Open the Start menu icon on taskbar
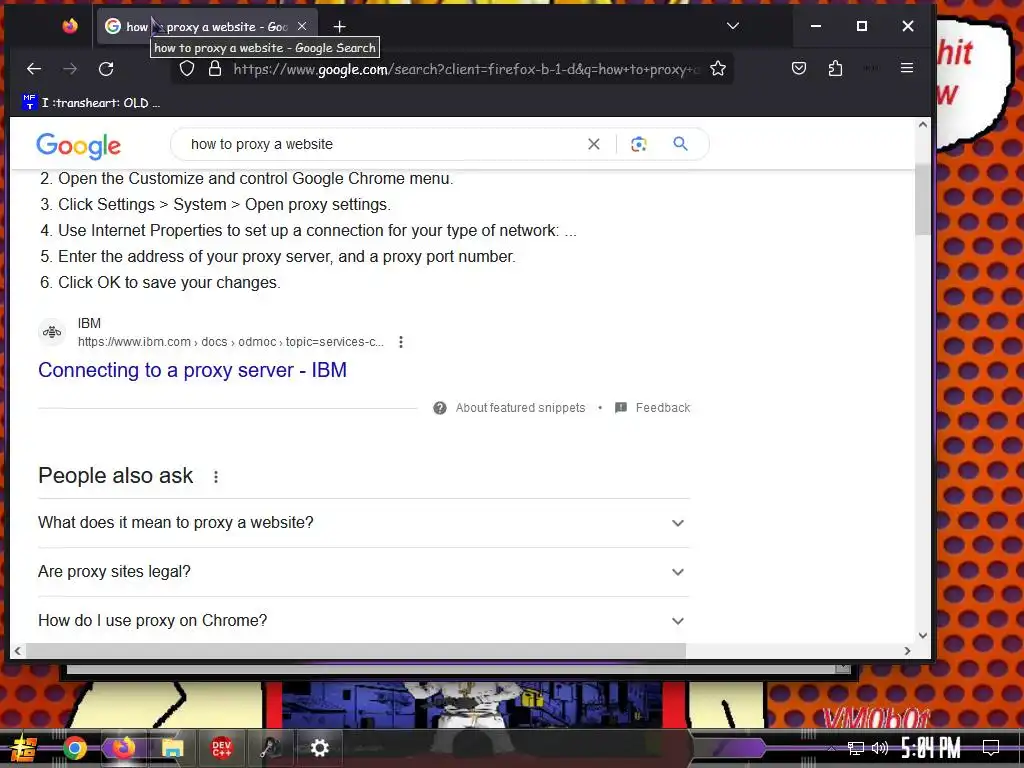Screen dimensions: 1024x768 22,748
